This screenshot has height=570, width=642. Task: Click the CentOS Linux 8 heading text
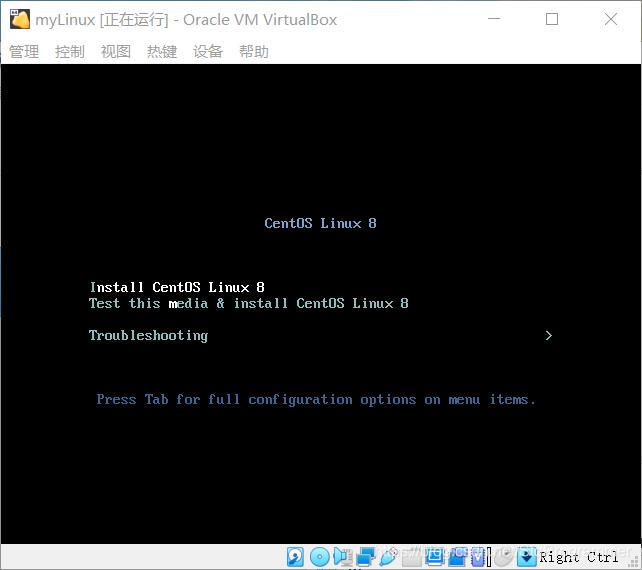click(320, 223)
